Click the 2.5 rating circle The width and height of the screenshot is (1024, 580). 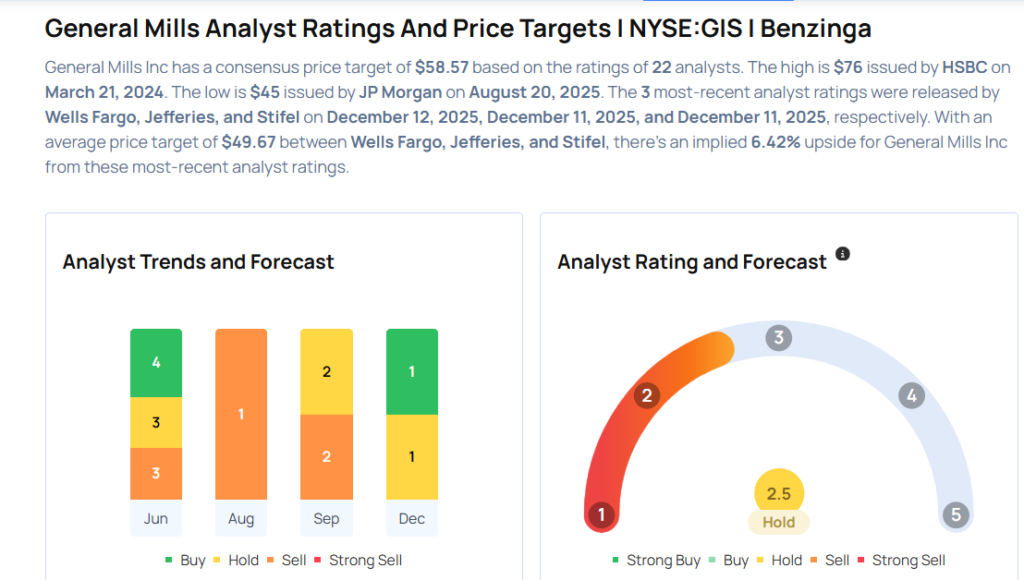(x=778, y=494)
